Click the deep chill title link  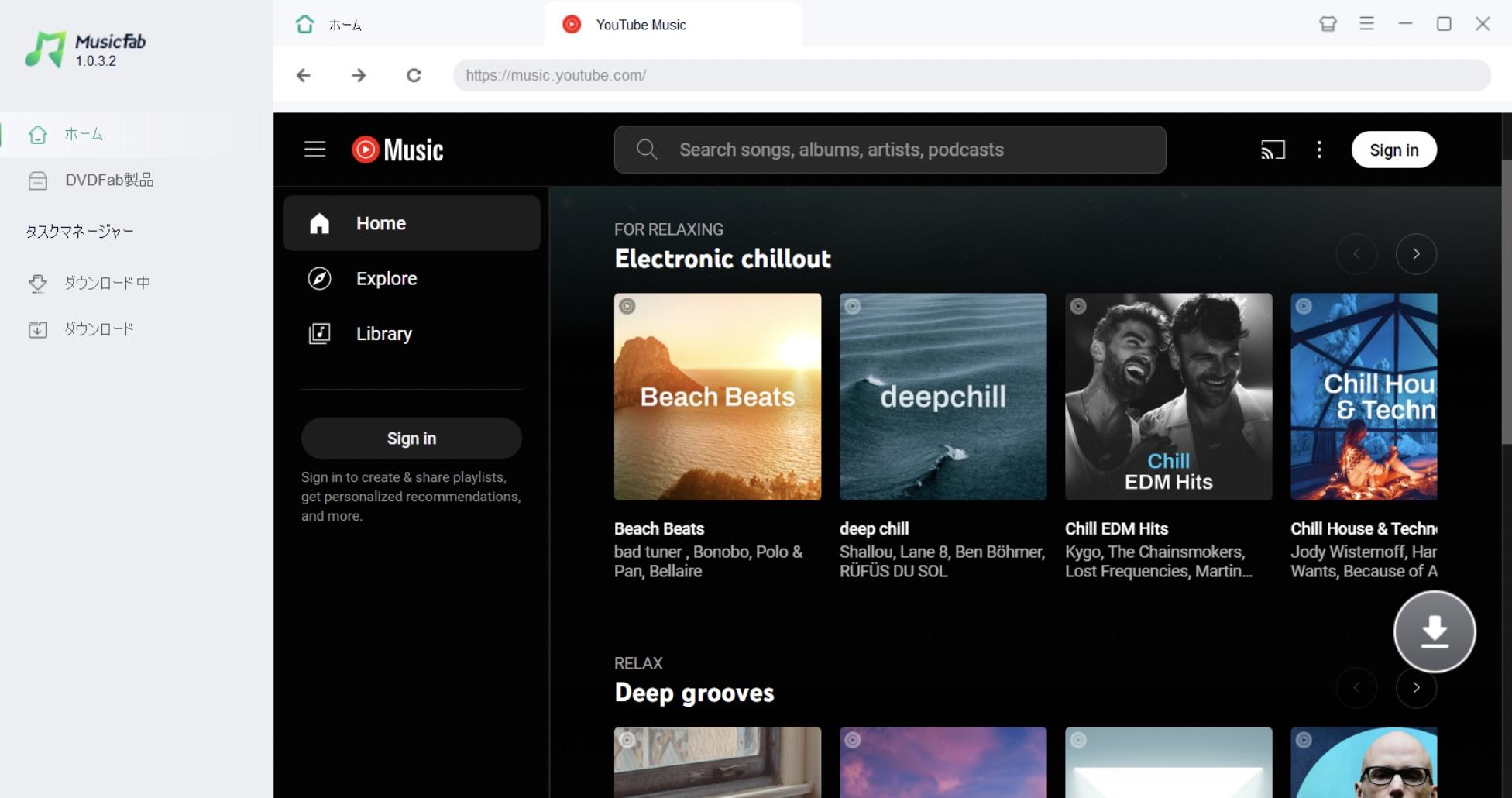874,528
